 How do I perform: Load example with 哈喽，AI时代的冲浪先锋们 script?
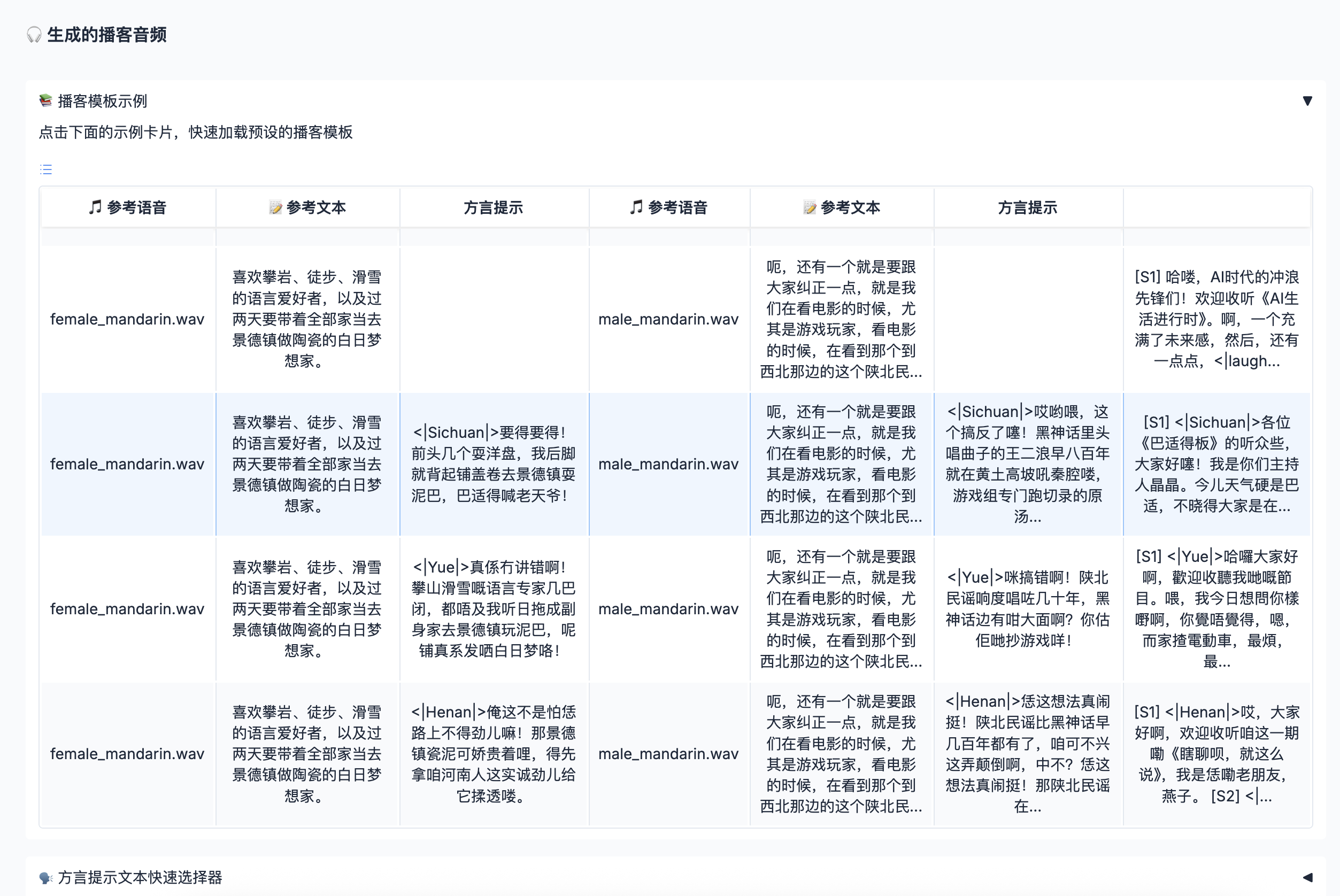1216,319
